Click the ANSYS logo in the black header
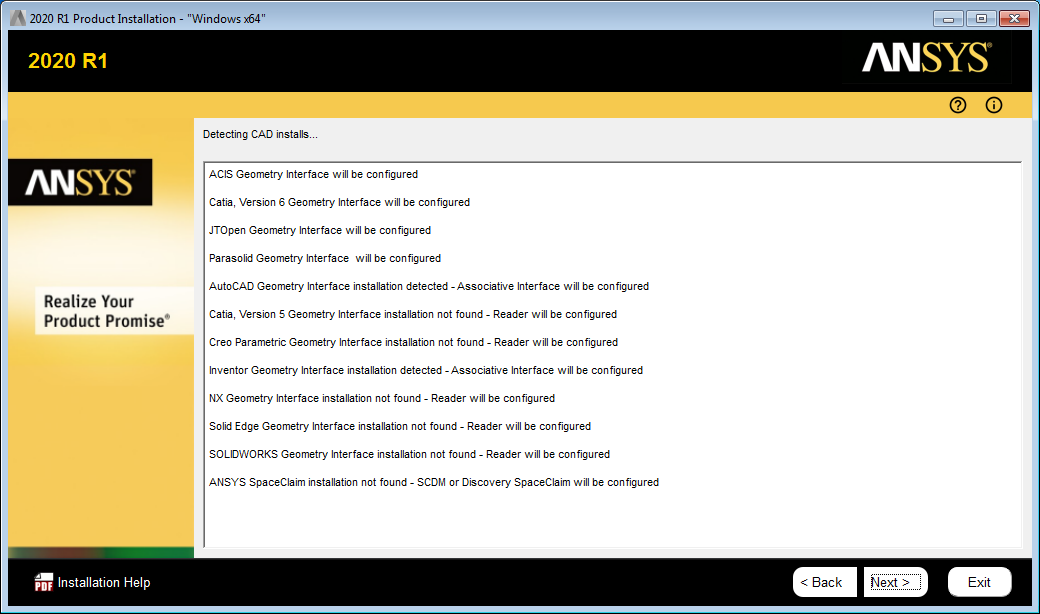The width and height of the screenshot is (1040, 614). coord(926,58)
